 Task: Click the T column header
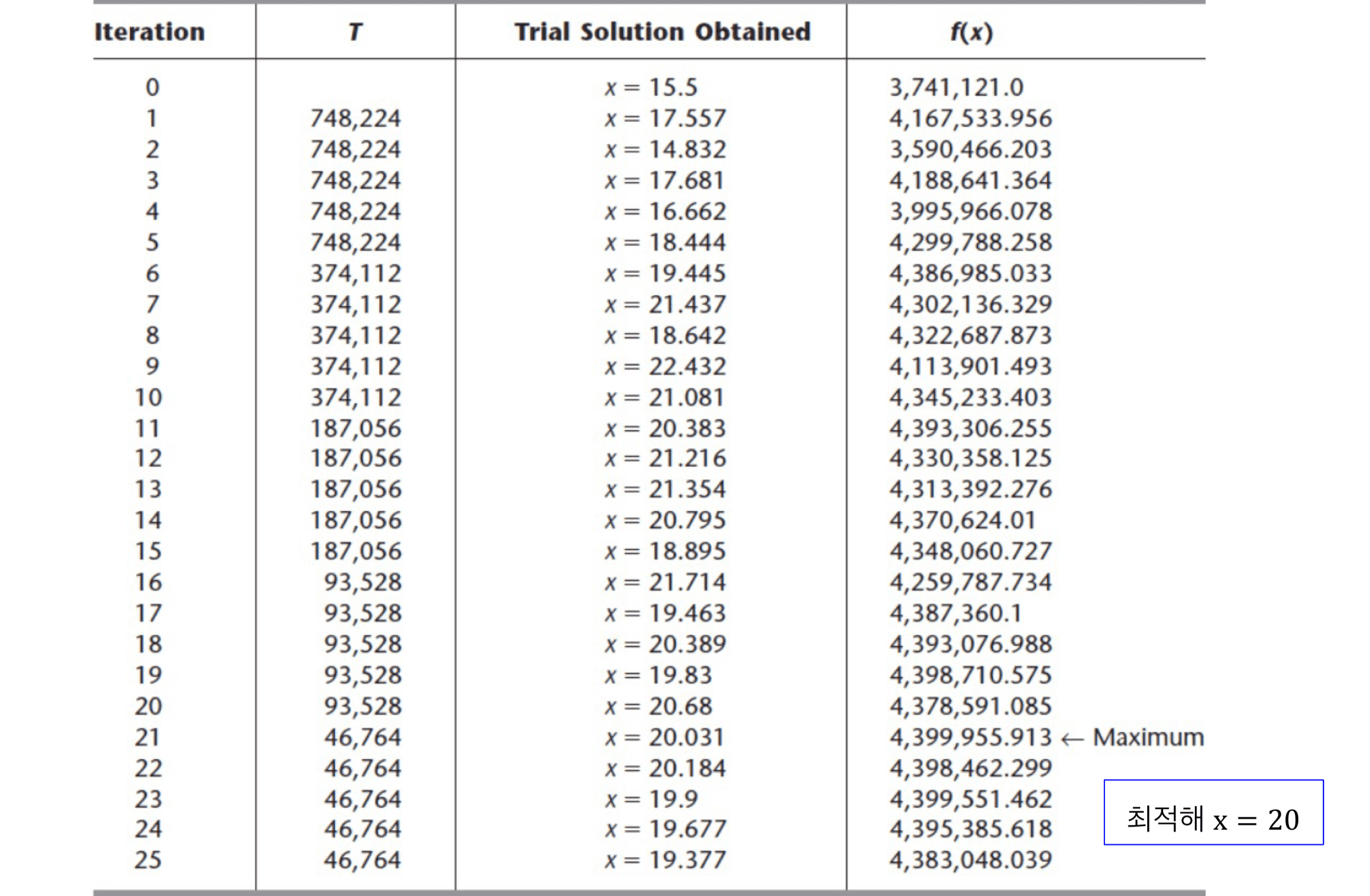click(x=355, y=32)
